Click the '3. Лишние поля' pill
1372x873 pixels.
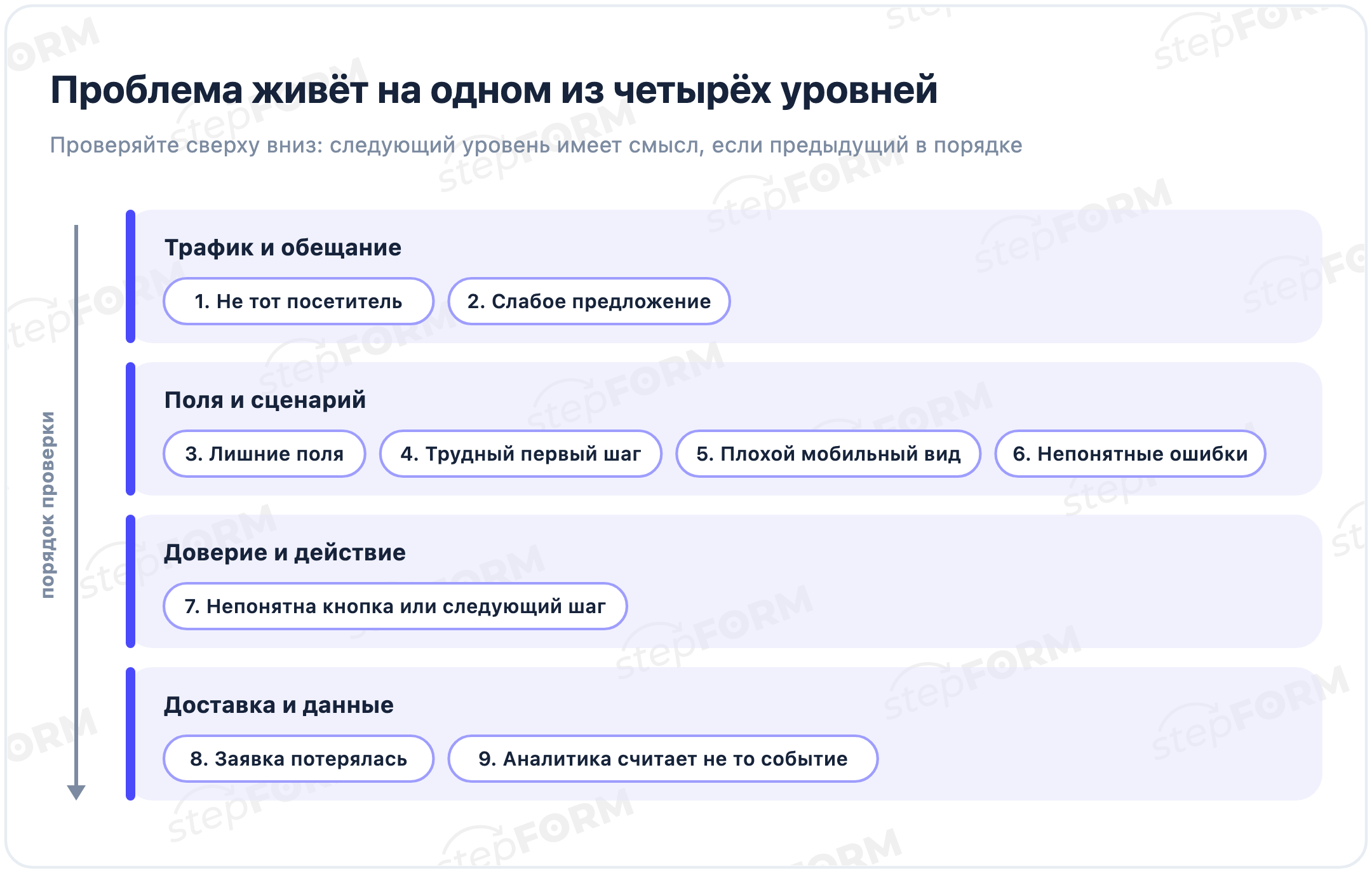click(x=264, y=454)
